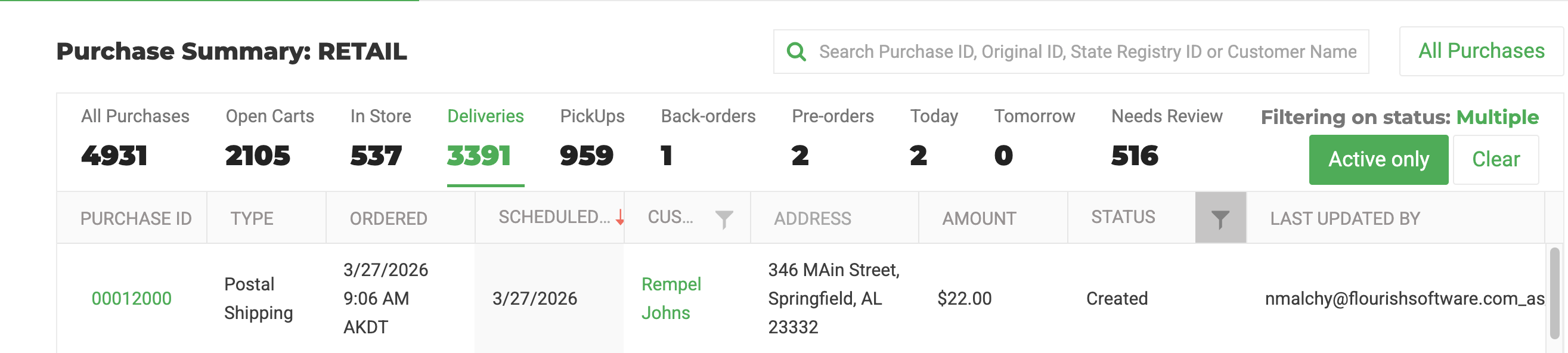Image resolution: width=1568 pixels, height=353 pixels.
Task: Switch to the Open Carts tab
Action: [269, 135]
